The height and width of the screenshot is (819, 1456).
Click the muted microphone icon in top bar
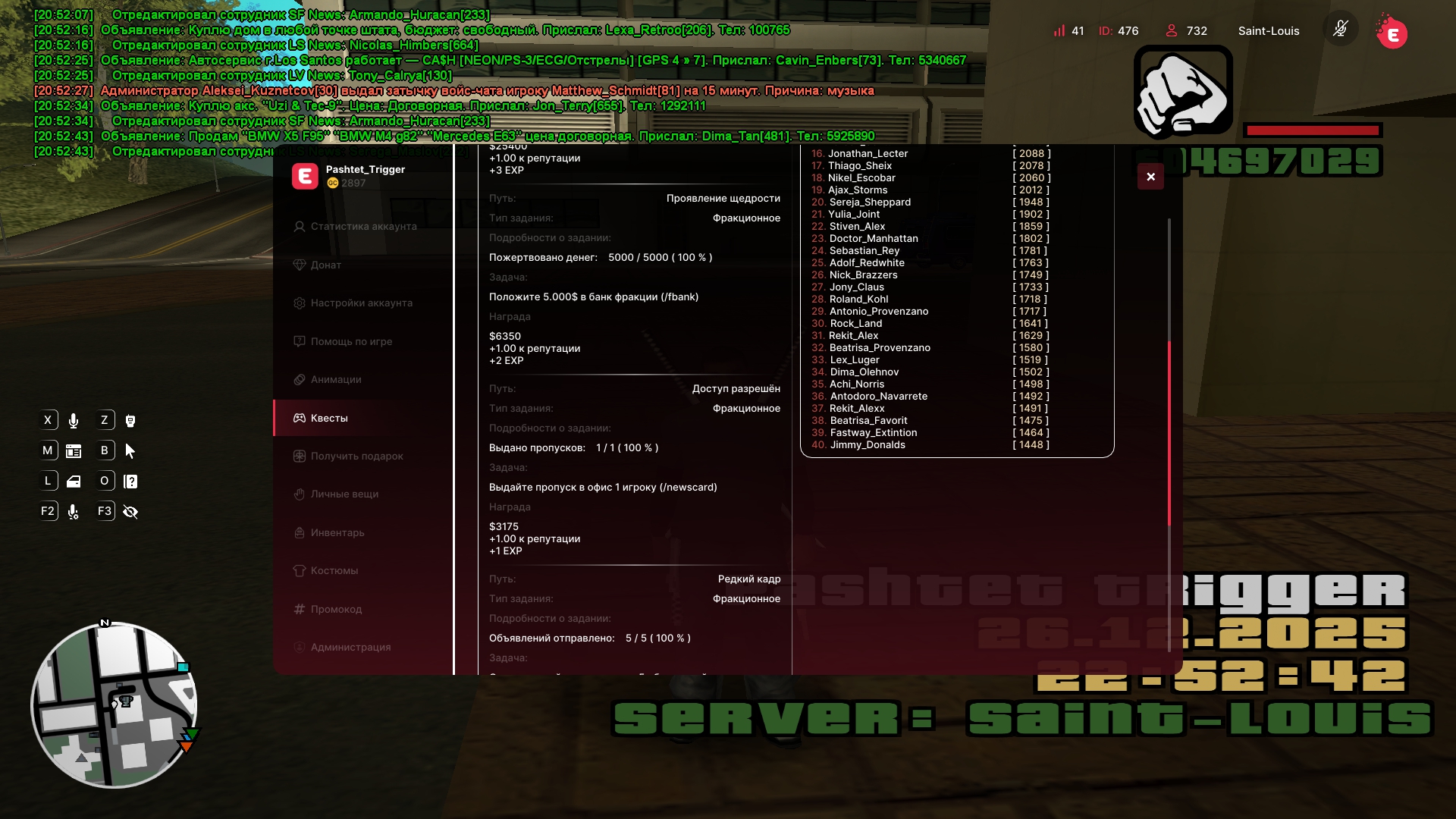pyautogui.click(x=1340, y=30)
